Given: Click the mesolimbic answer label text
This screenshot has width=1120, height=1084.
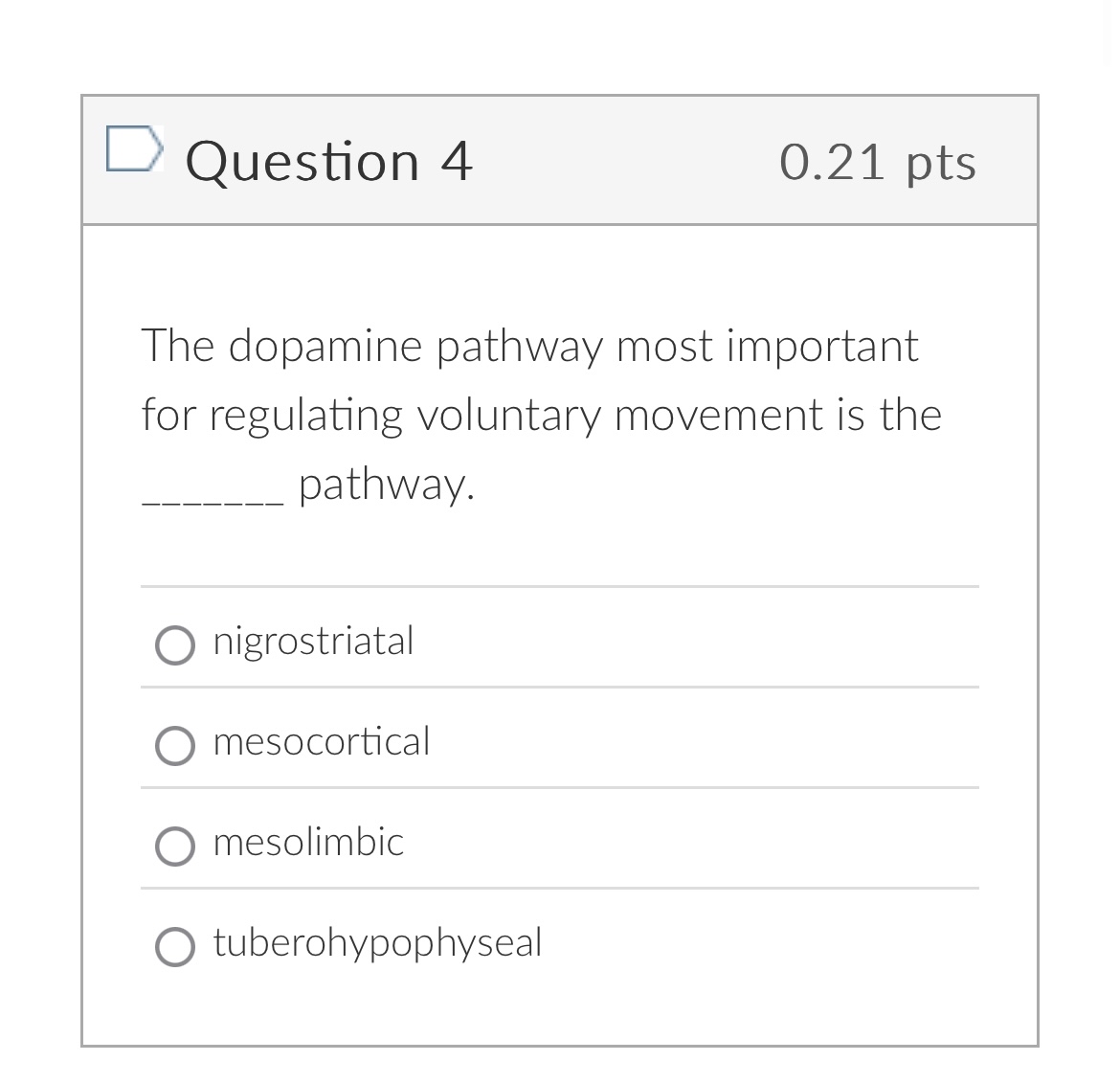Looking at the screenshot, I should (x=308, y=843).
